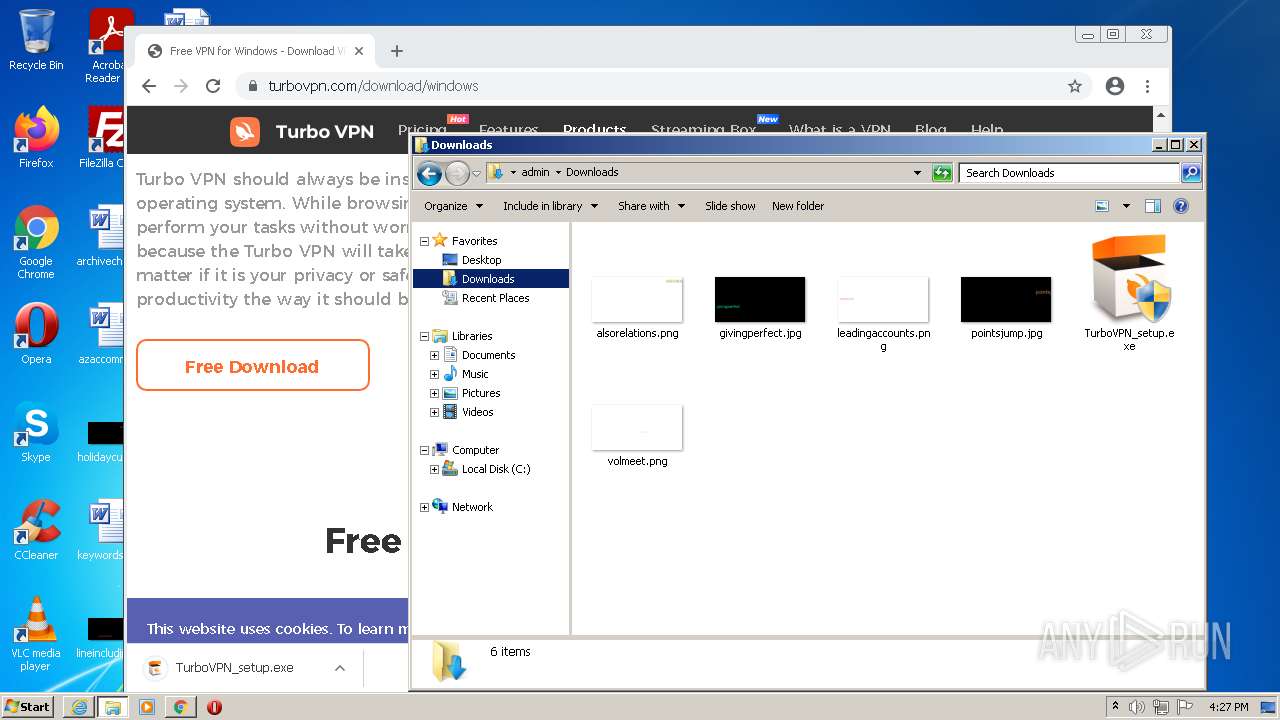Select Desktop in Favorites
Image resolution: width=1280 pixels, height=720 pixels.
pyautogui.click(x=481, y=260)
